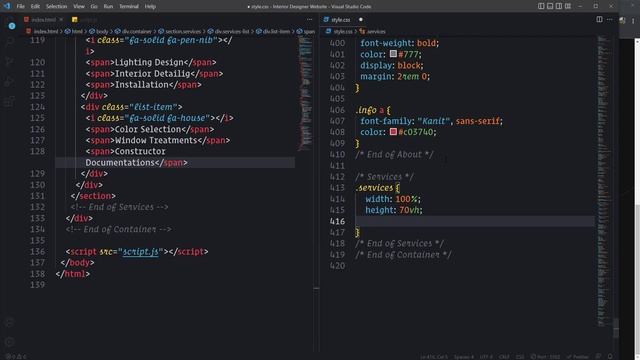Place cursor on empty line 416
Viewport: 640px width, 360px height.
tap(475, 221)
